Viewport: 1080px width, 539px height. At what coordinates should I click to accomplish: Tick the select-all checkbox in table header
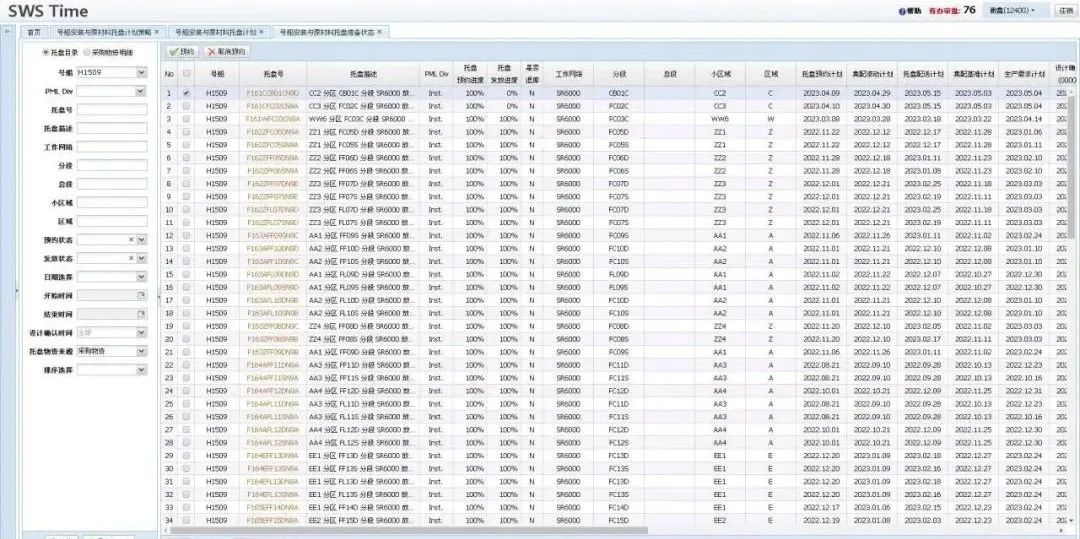click(x=186, y=74)
